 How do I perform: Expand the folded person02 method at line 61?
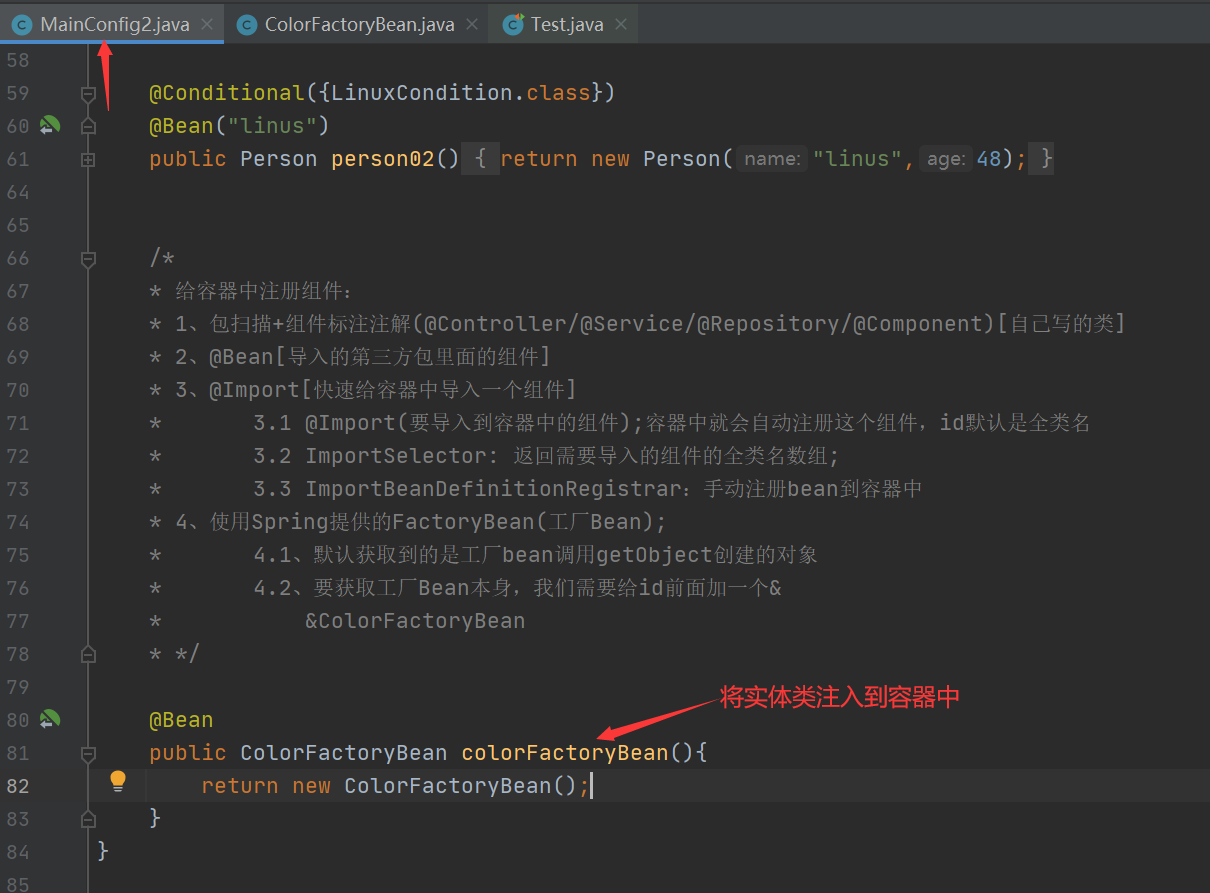click(88, 159)
